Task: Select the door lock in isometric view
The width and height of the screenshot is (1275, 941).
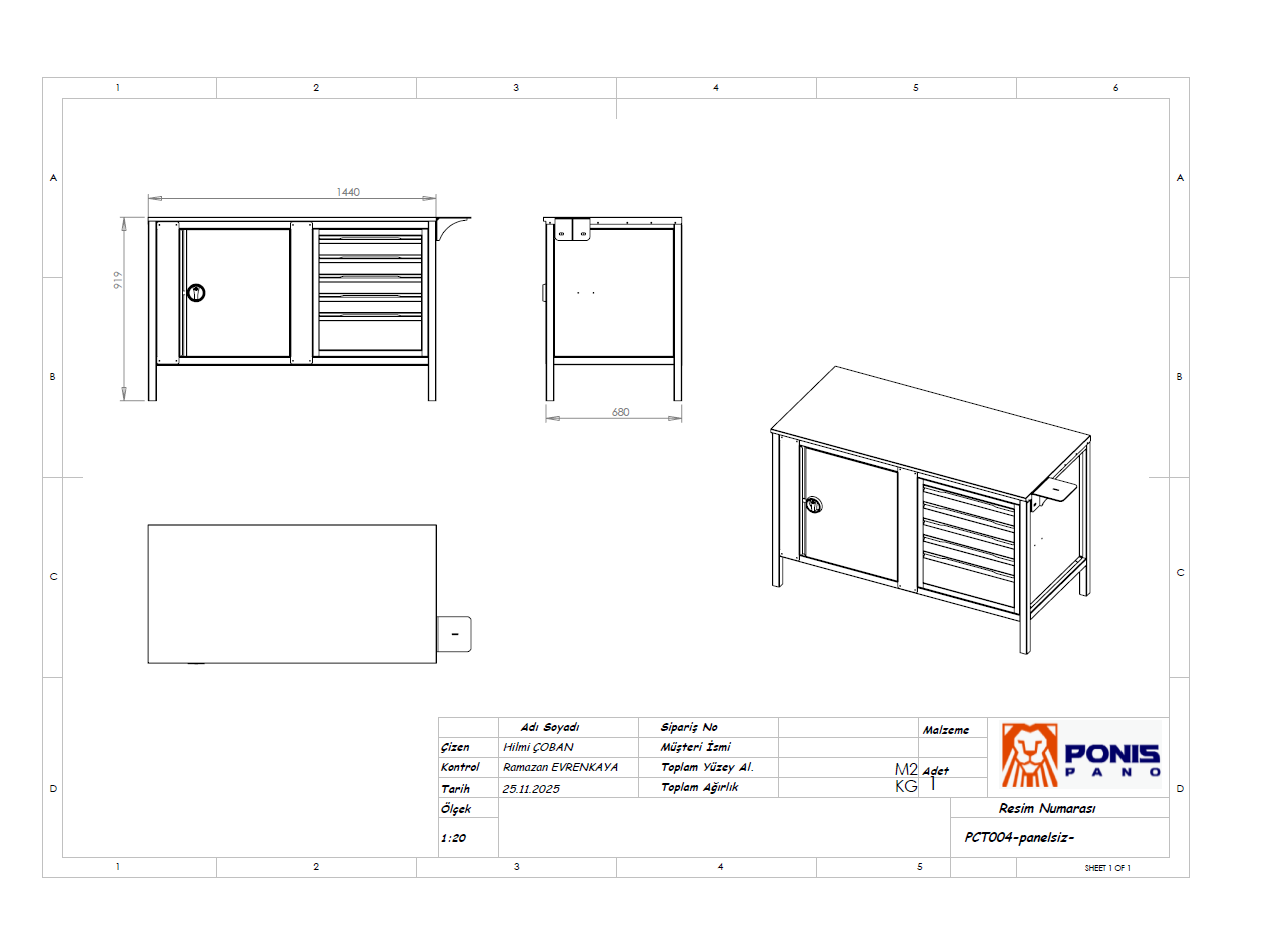Action: [x=814, y=504]
